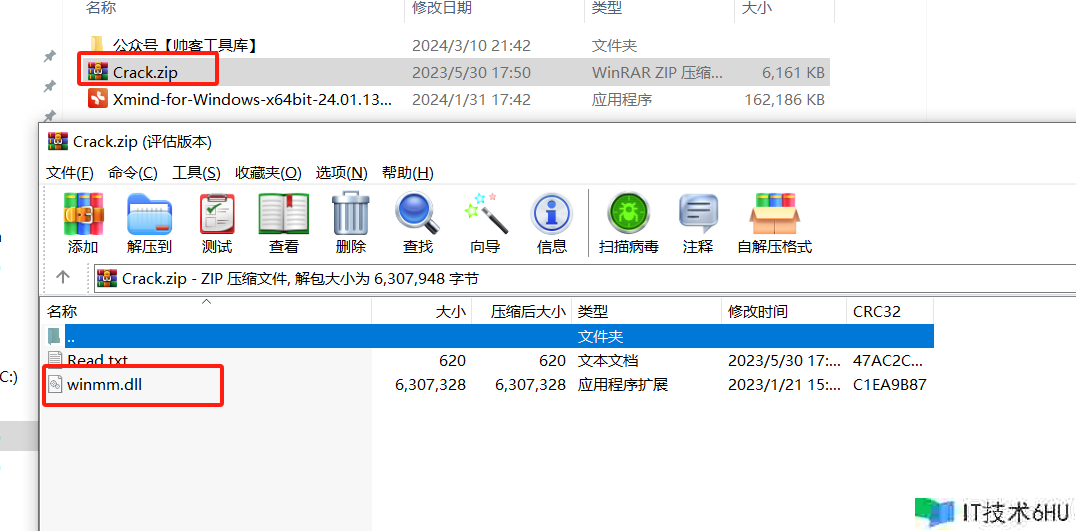Screen dimensions: 1076x531
Task: Sort by Name (名称) column header
Action: tap(62, 312)
